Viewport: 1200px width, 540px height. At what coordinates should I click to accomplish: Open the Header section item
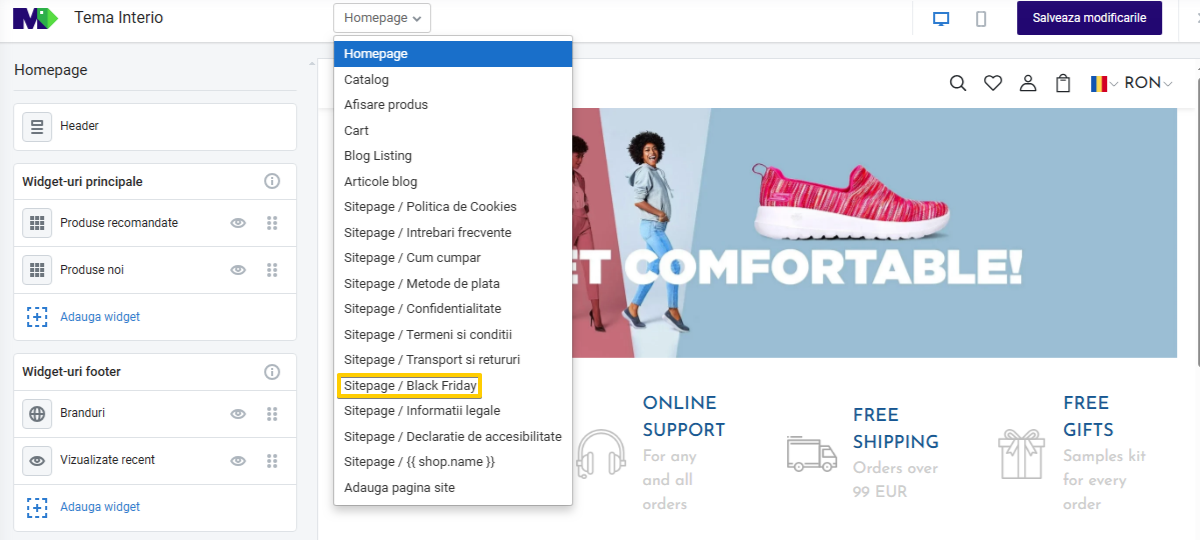155,126
